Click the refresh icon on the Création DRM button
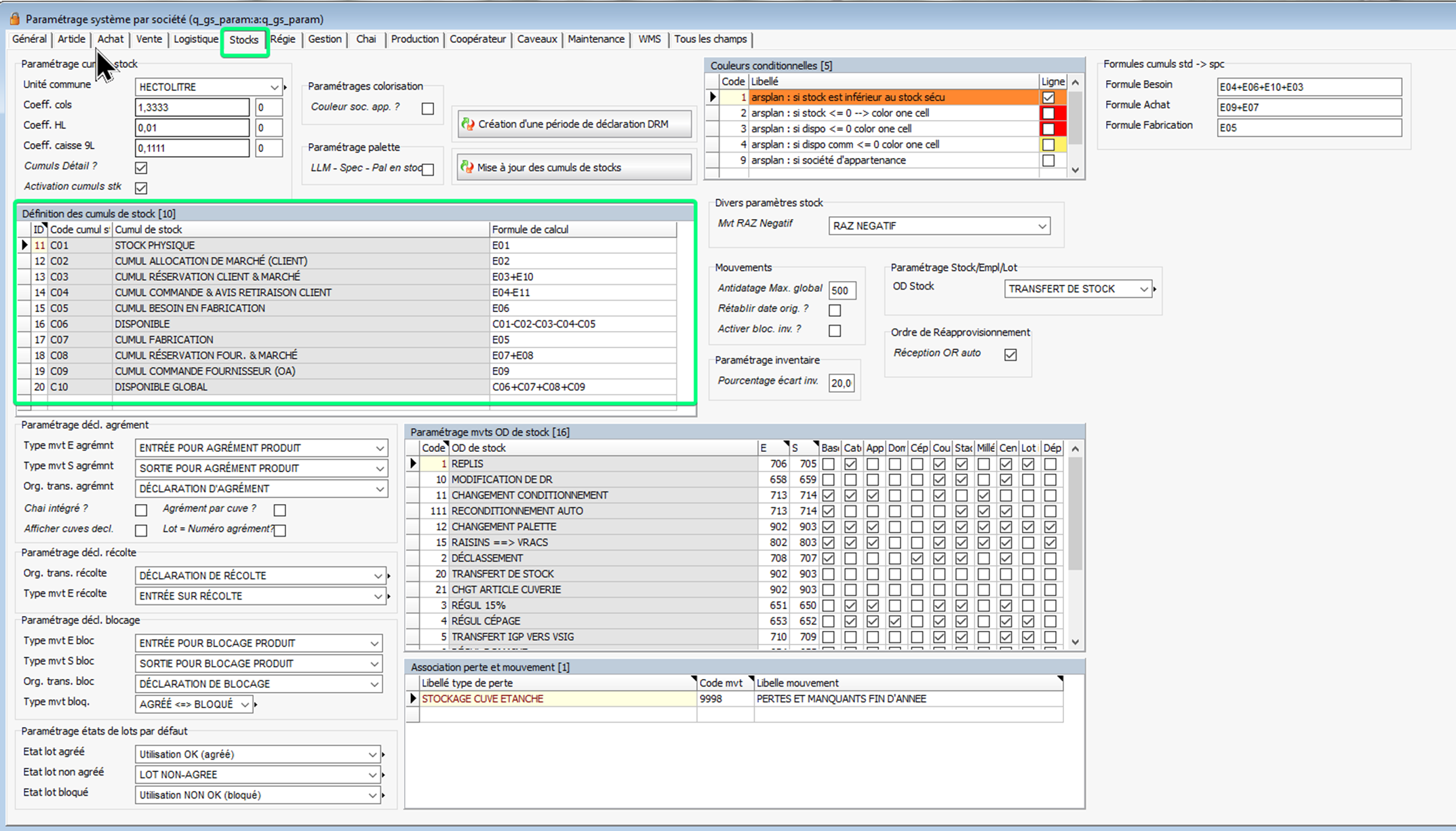This screenshot has width=1456, height=831. (468, 124)
